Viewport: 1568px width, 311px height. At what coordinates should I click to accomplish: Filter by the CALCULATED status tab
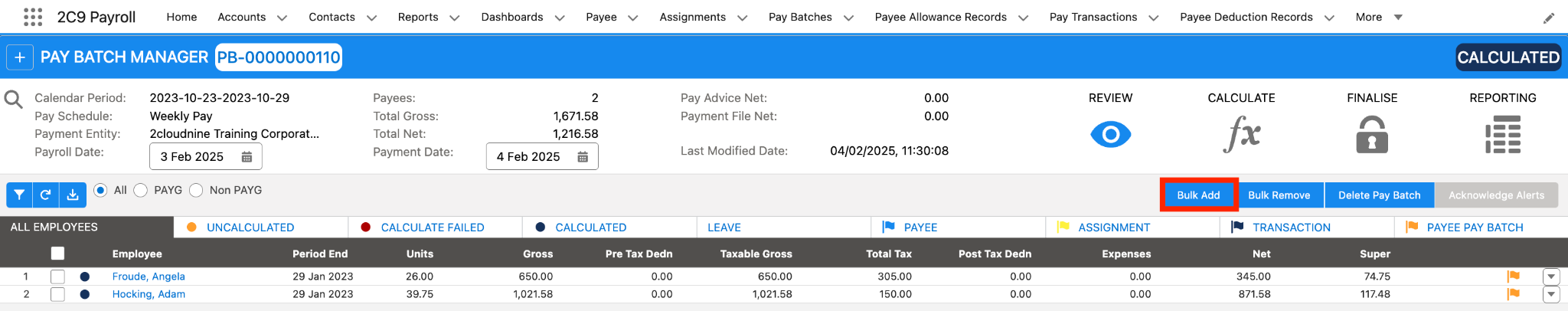[x=609, y=228]
